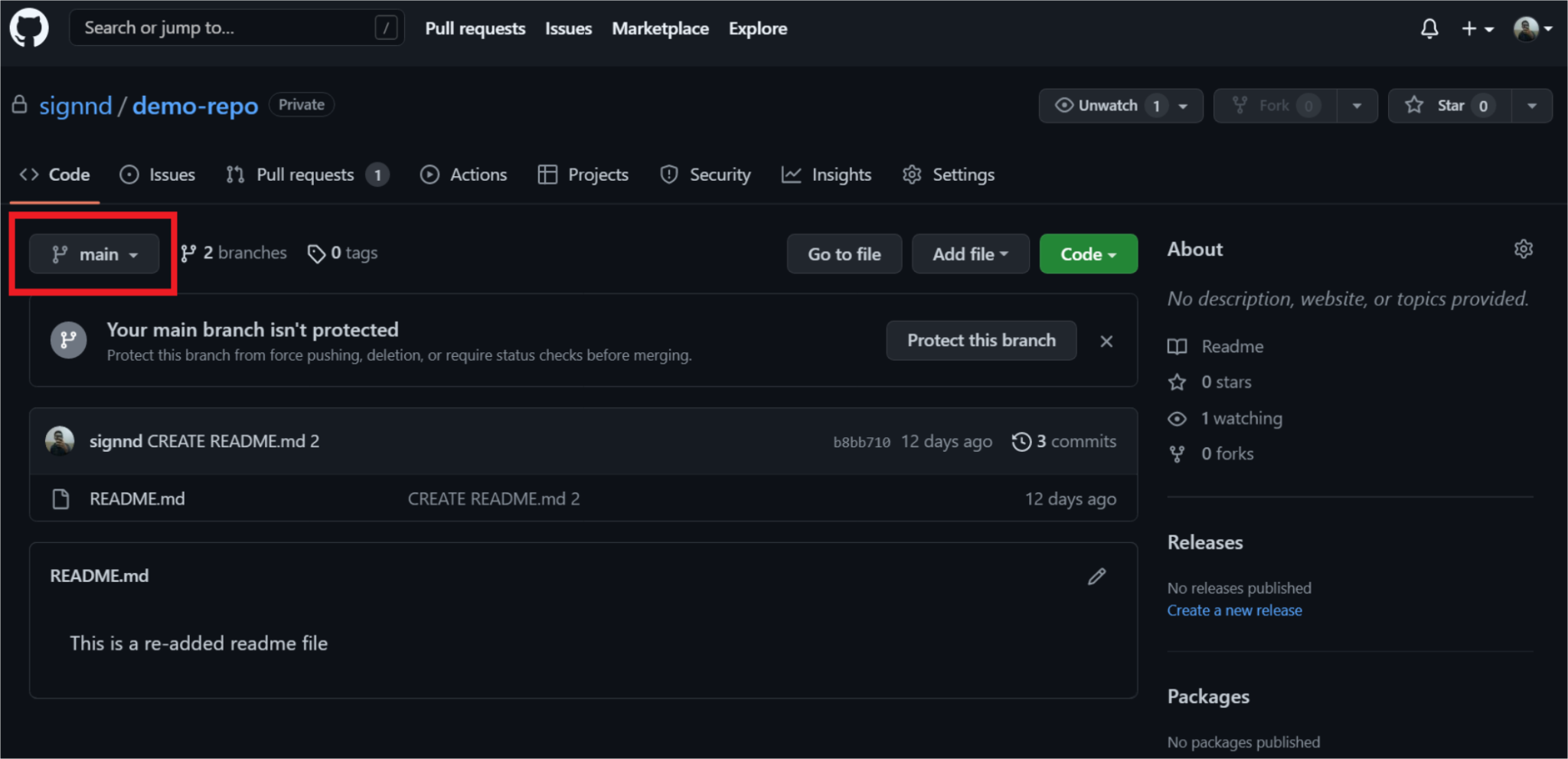View the 3 commits history

1064,441
